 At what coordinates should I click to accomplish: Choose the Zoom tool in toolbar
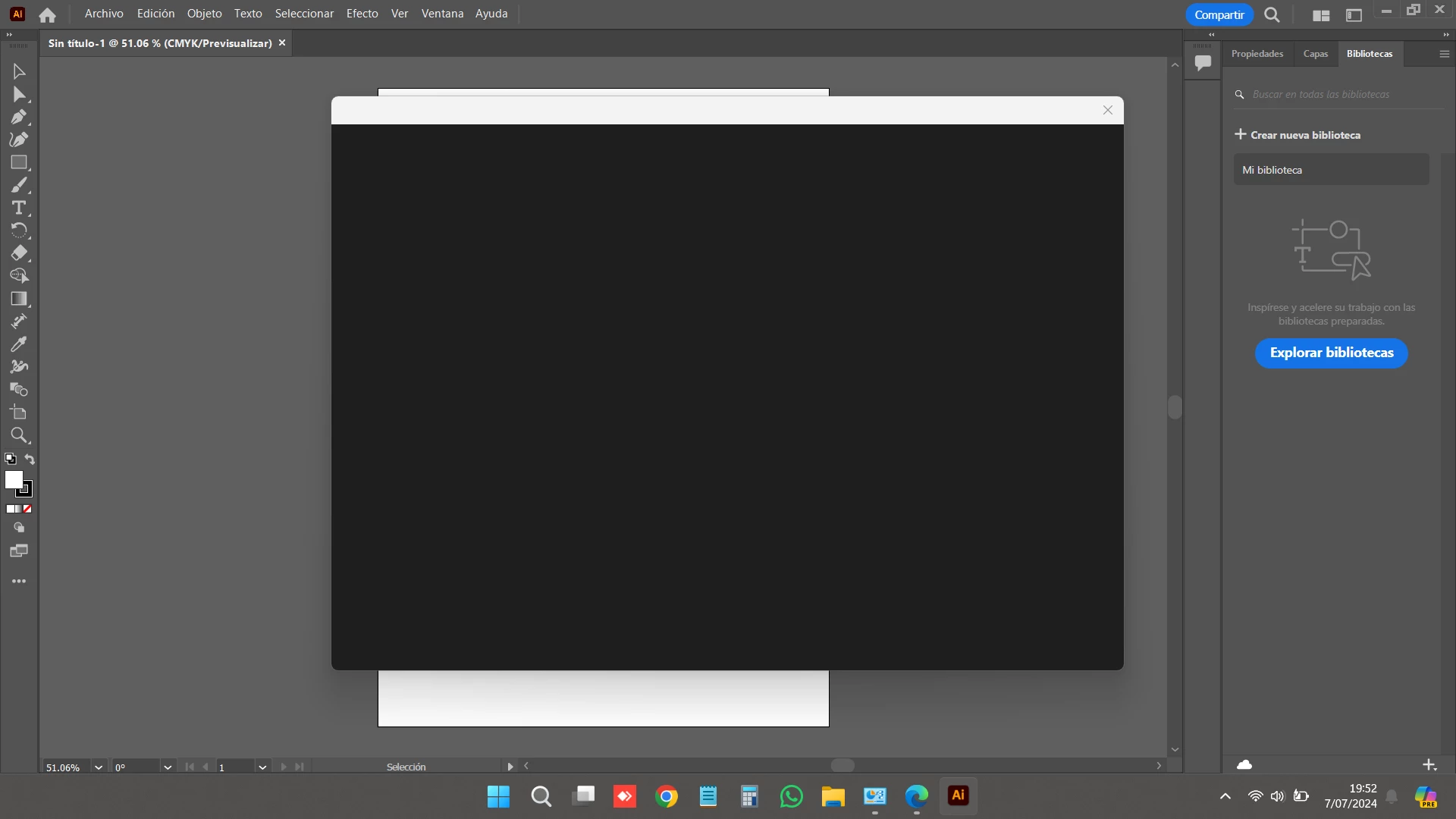(18, 435)
